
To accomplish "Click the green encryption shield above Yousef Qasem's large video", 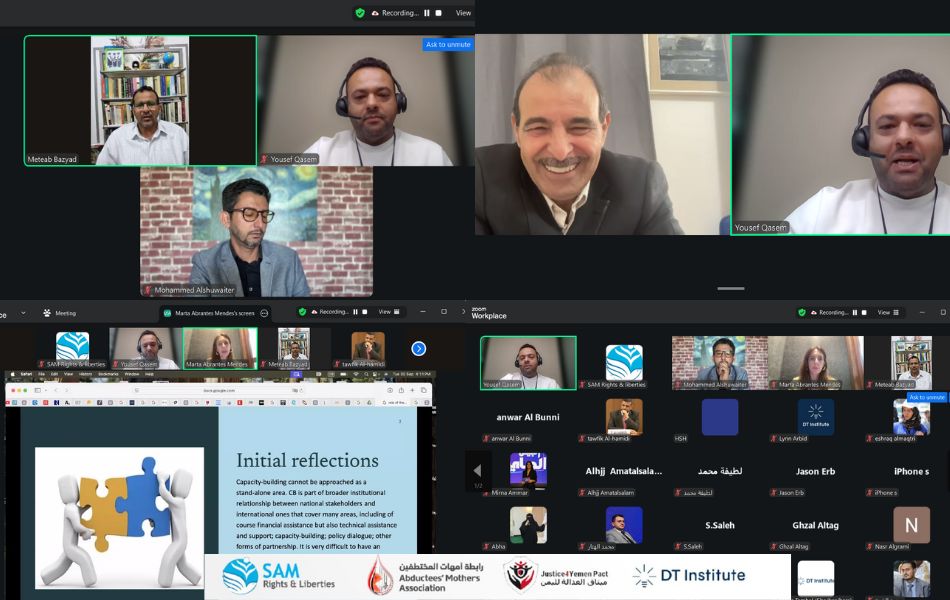I will [x=360, y=13].
